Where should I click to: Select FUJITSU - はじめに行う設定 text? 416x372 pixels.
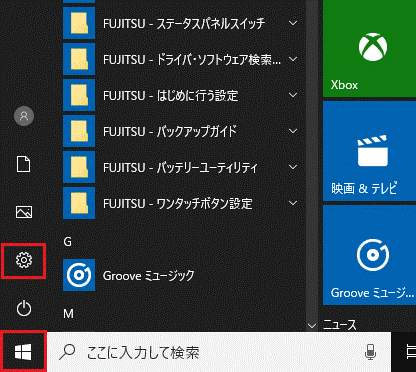pyautogui.click(x=170, y=96)
